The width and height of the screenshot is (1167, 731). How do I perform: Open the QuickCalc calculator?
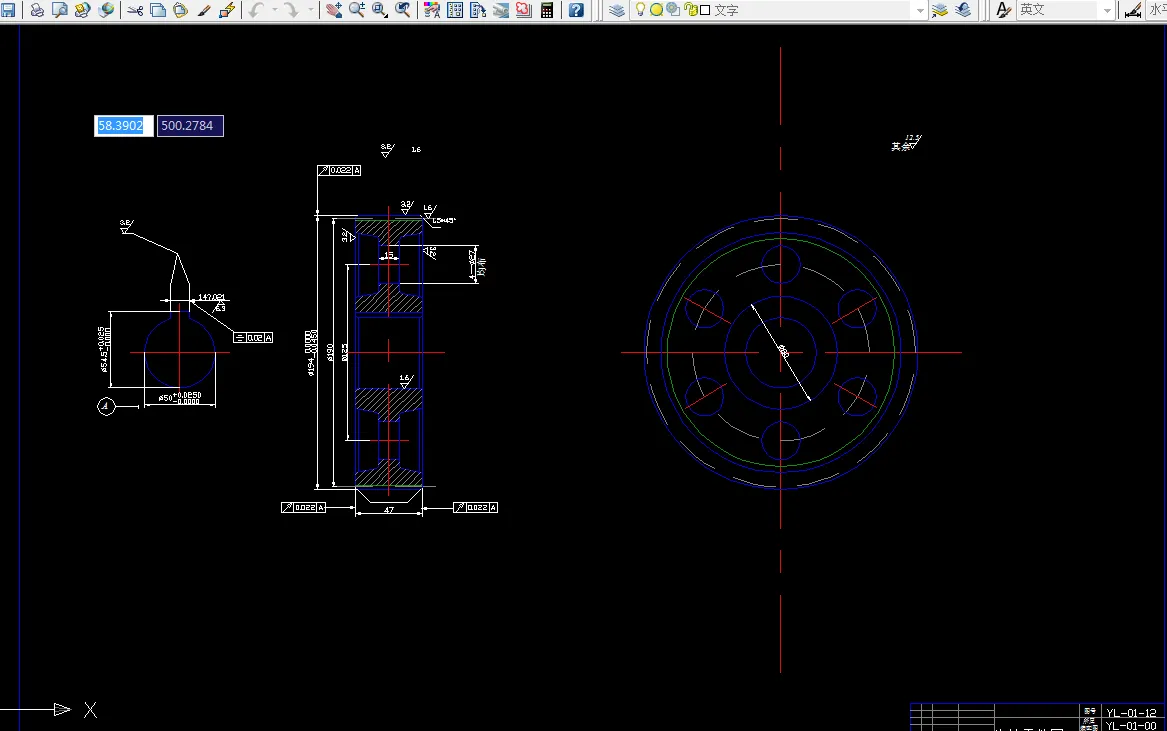(547, 10)
